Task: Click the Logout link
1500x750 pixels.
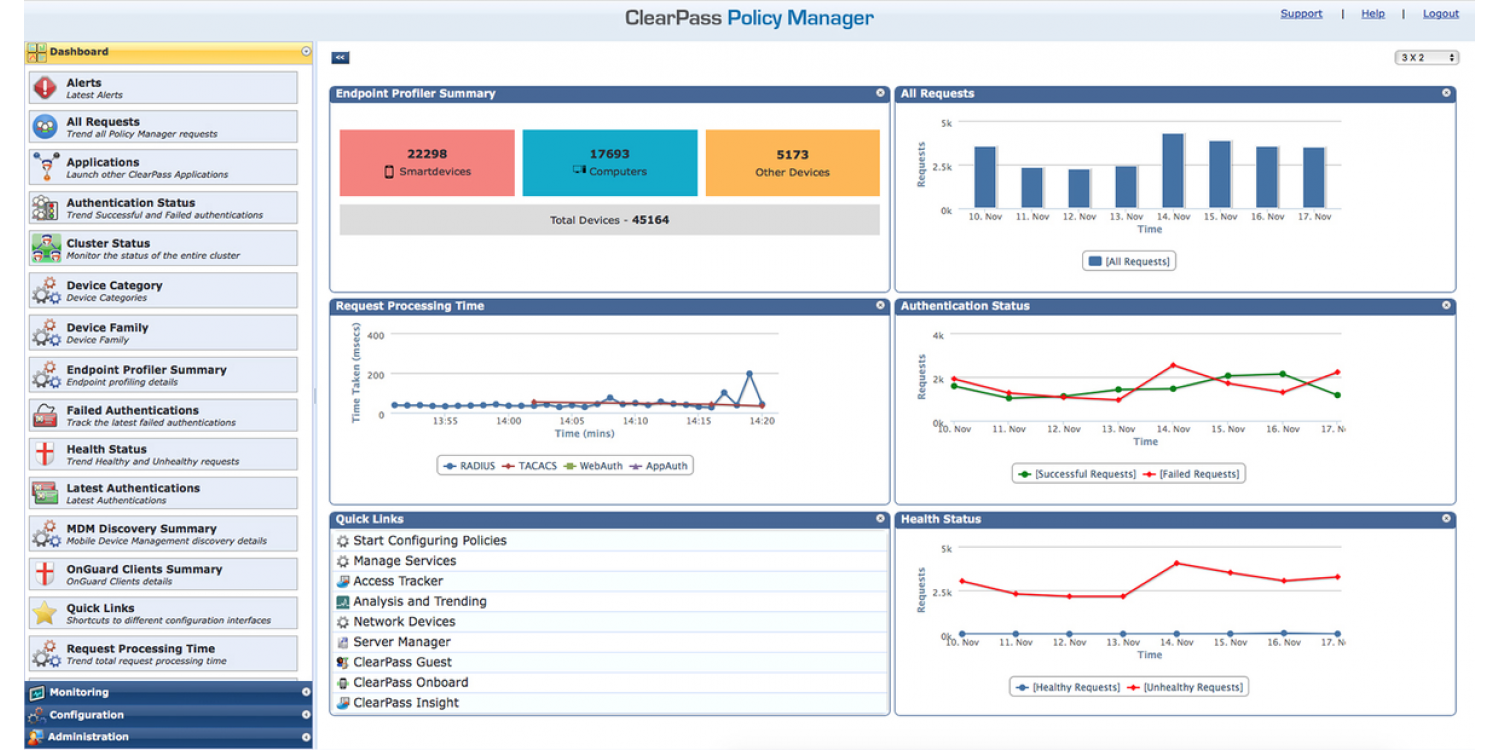Action: (1441, 14)
